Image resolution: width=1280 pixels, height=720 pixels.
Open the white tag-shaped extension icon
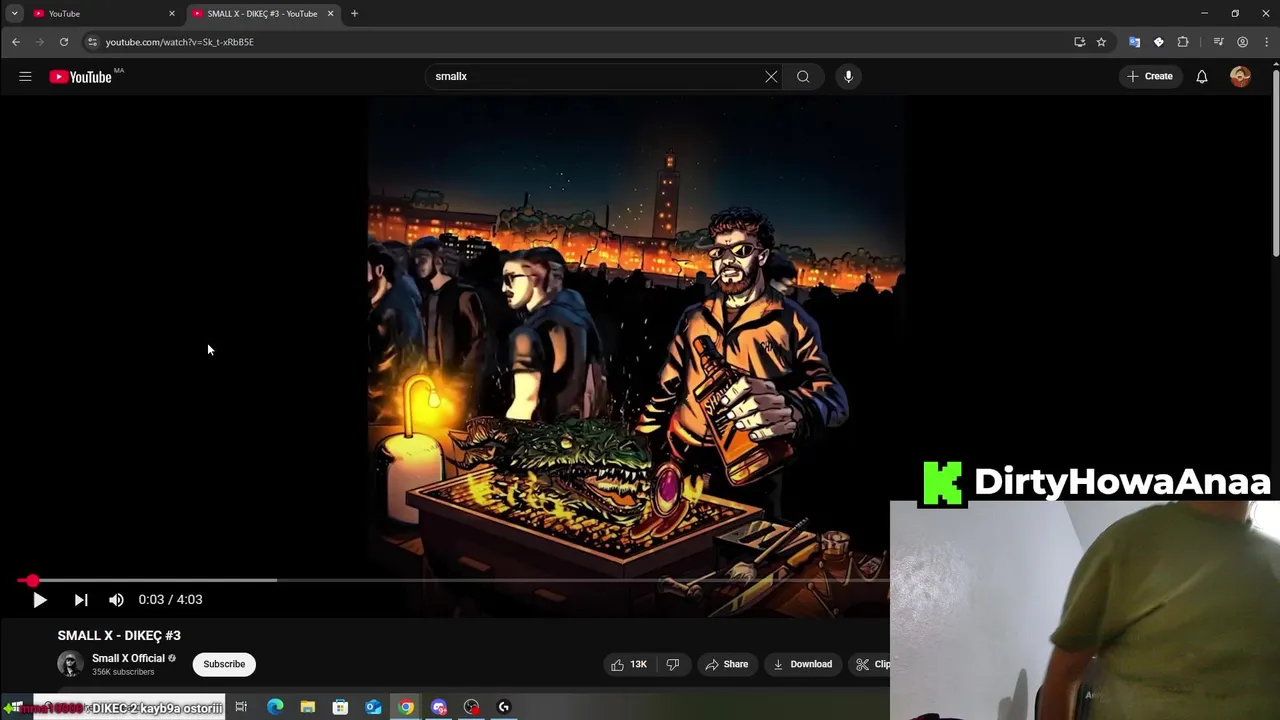tap(1158, 42)
